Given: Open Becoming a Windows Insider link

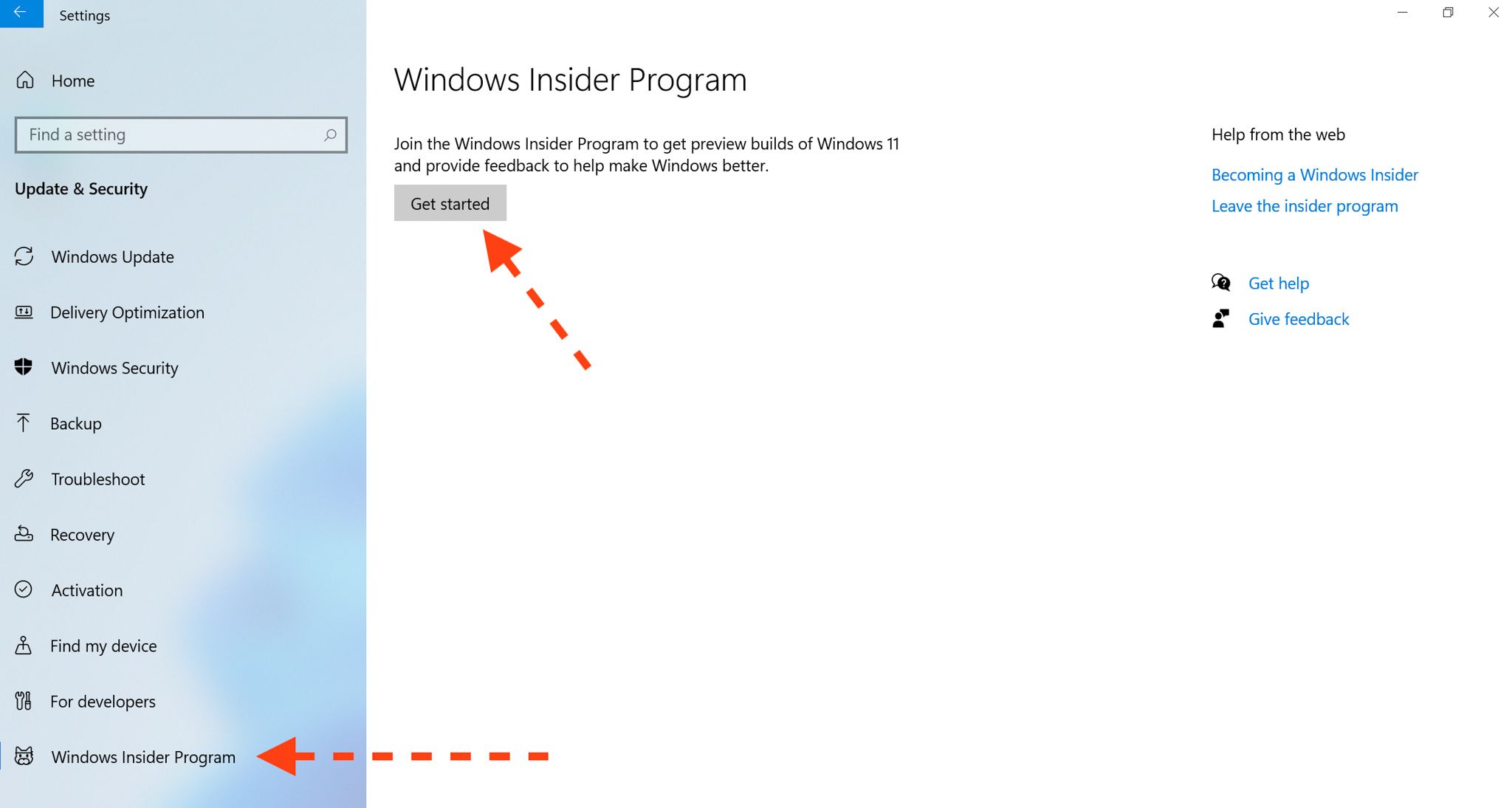Looking at the screenshot, I should 1314,174.
